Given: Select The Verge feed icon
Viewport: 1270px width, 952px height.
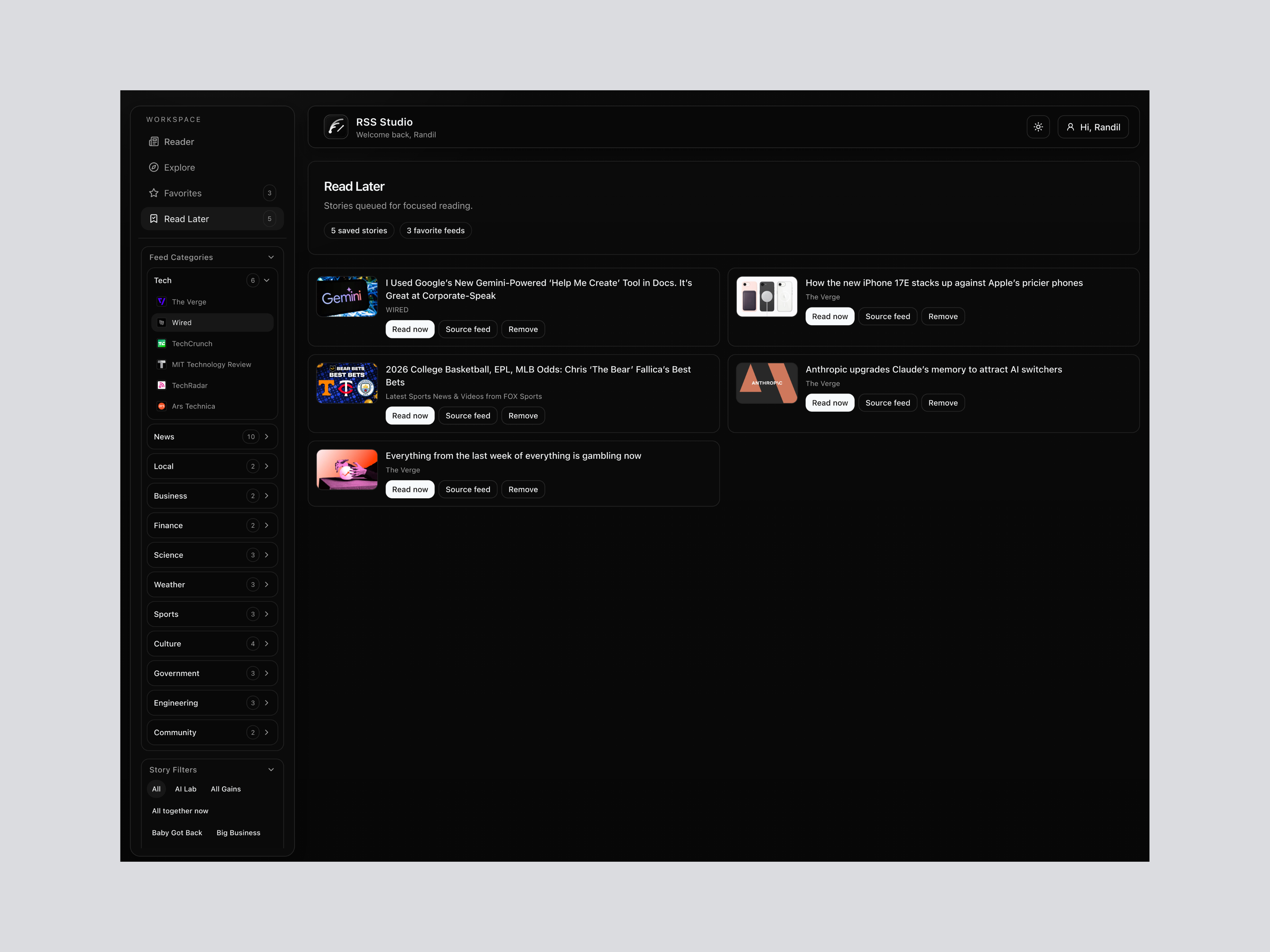Looking at the screenshot, I should coord(161,302).
